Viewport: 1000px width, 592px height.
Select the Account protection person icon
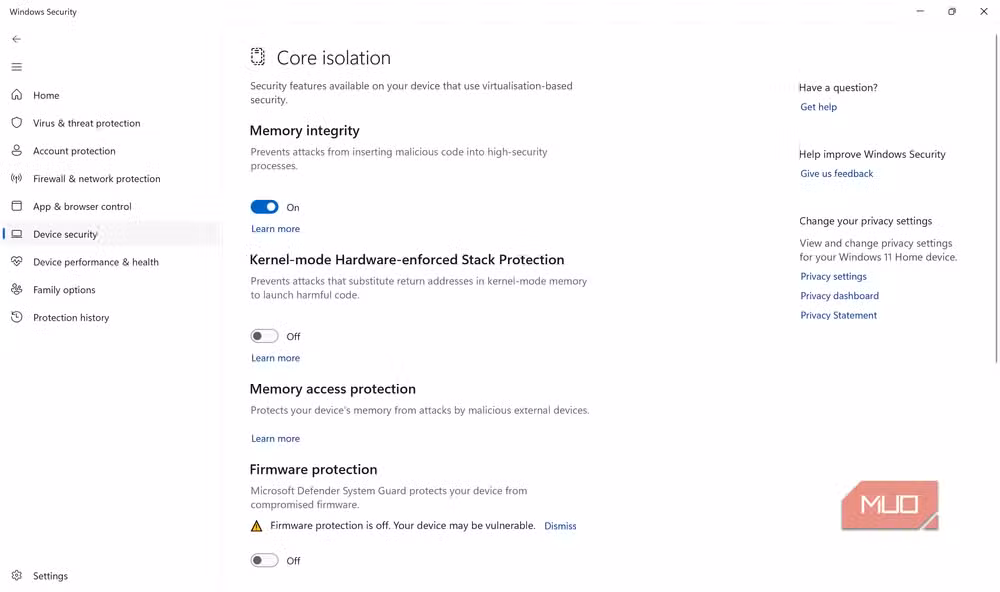17,151
